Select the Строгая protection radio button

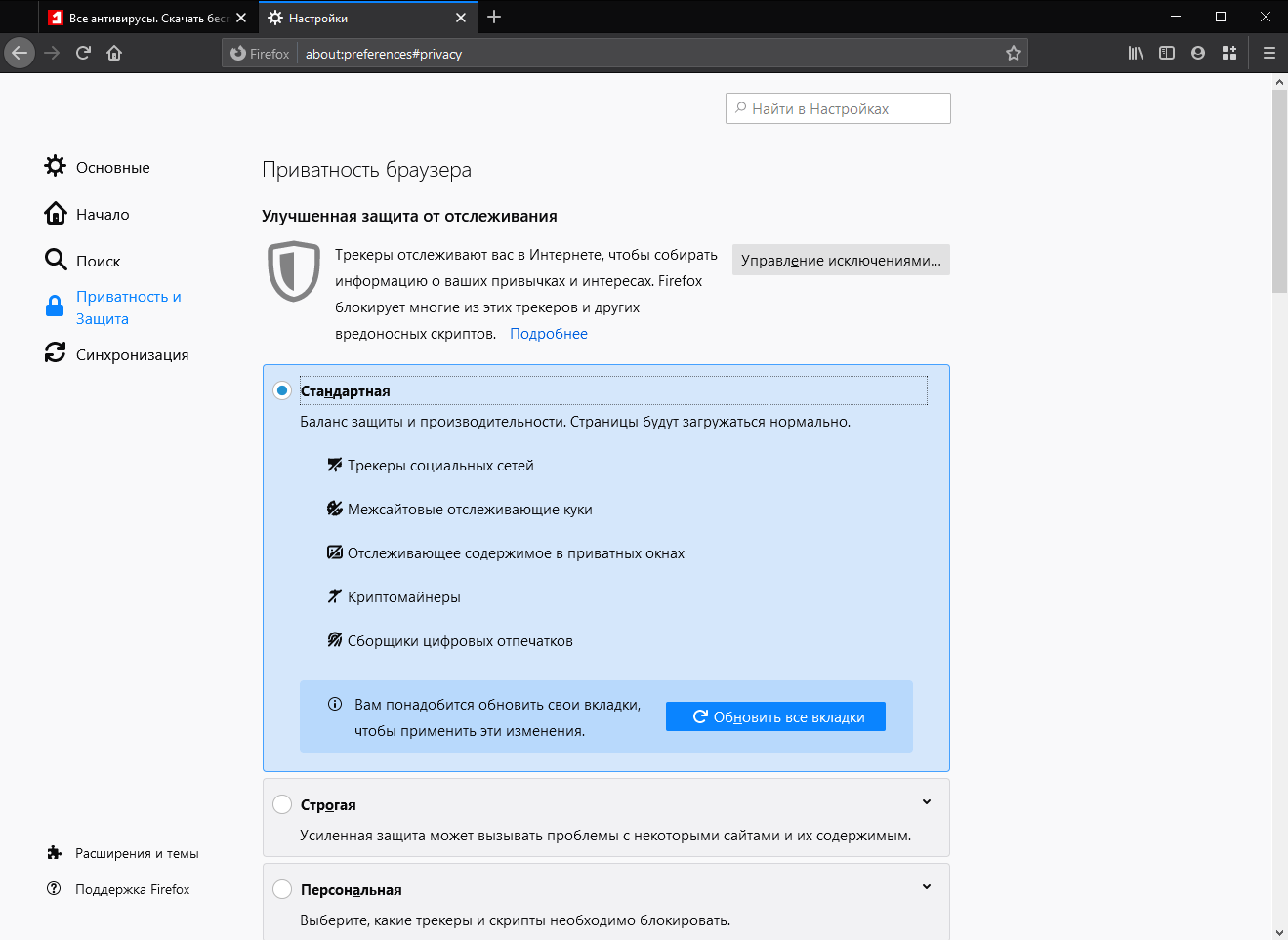(x=282, y=803)
